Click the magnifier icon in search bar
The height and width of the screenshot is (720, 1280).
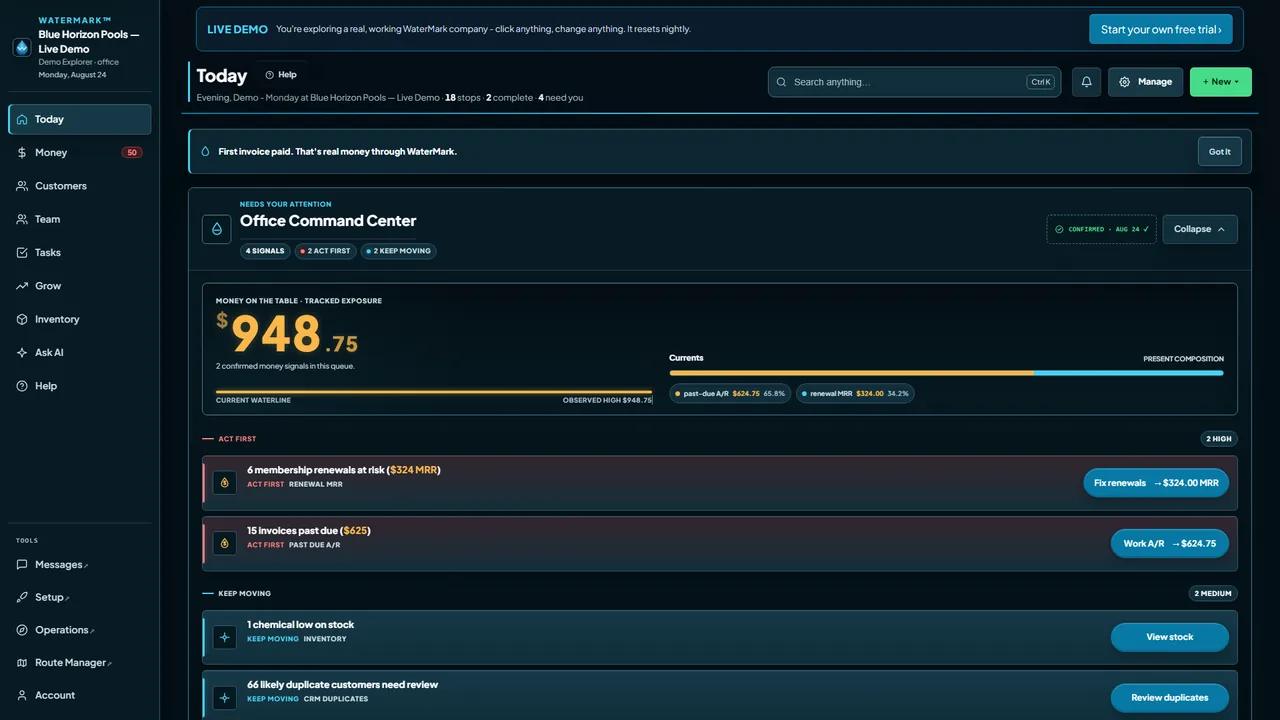(x=782, y=82)
